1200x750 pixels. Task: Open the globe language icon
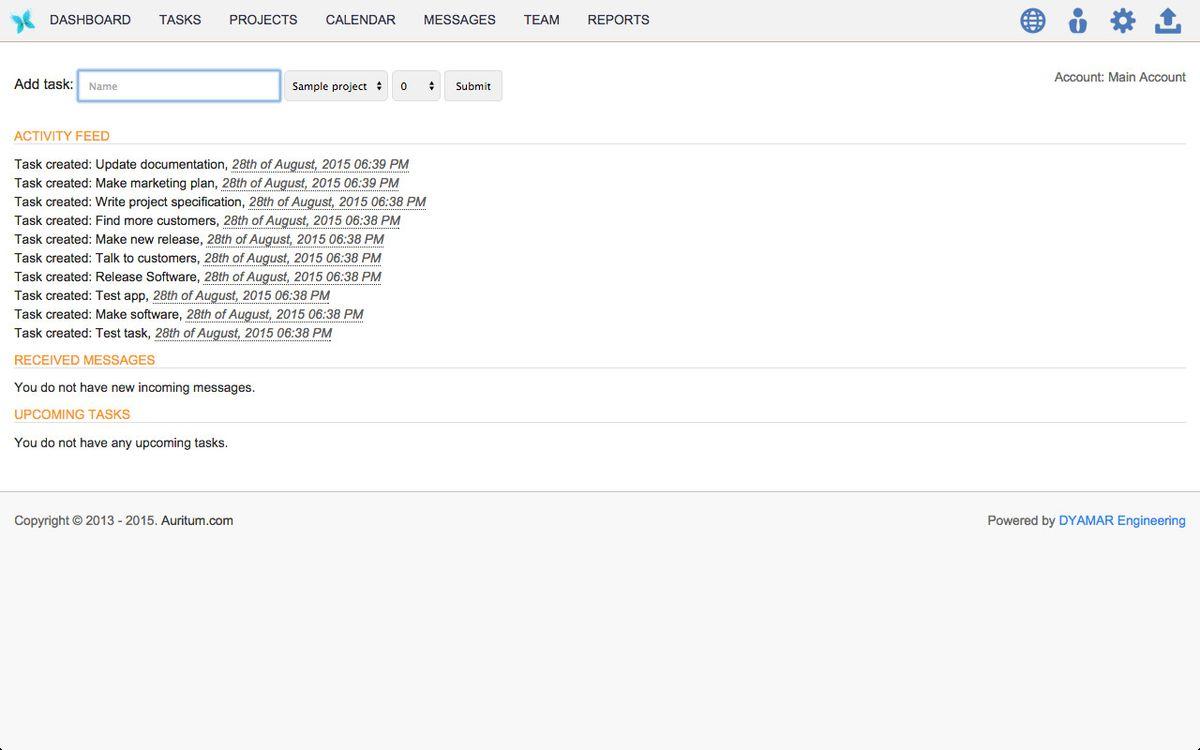point(1032,20)
